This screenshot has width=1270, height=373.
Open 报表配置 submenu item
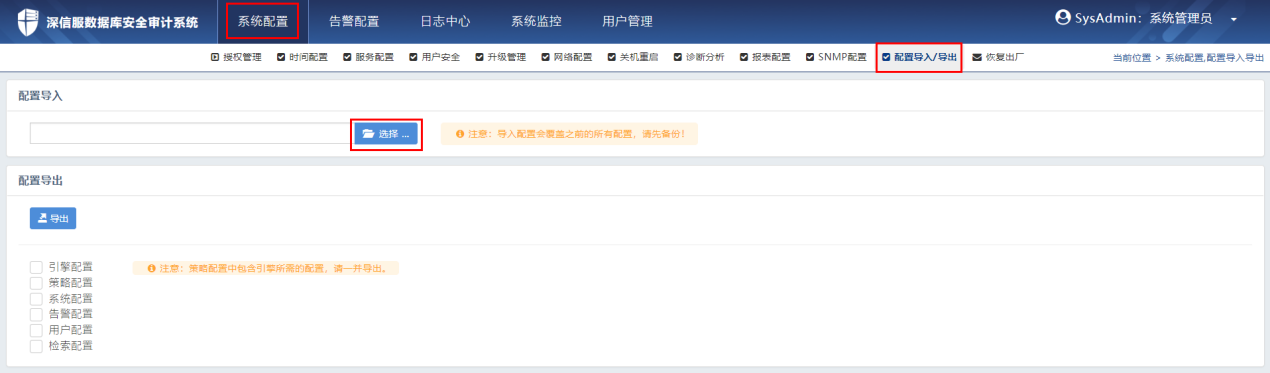(764, 57)
